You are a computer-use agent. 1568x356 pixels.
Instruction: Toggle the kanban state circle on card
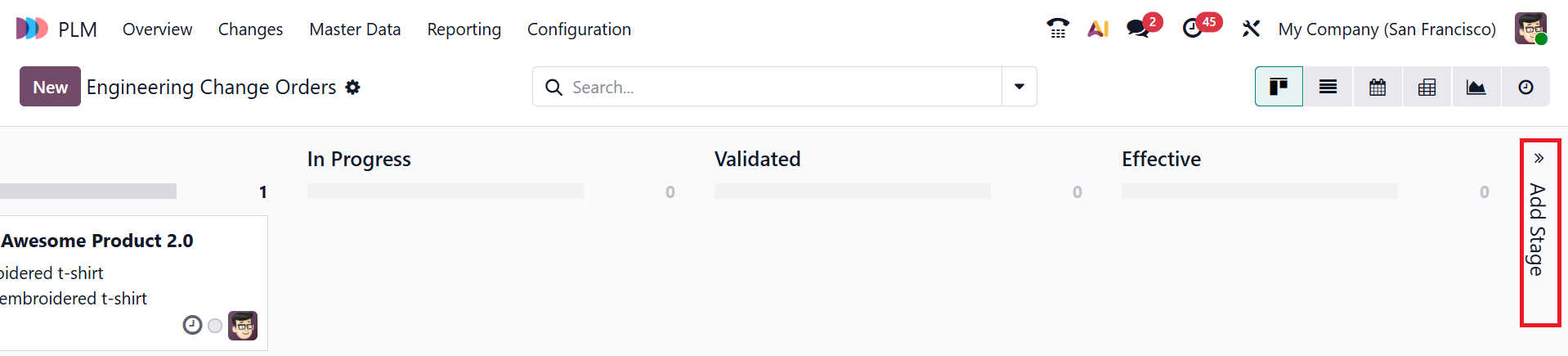(x=215, y=326)
